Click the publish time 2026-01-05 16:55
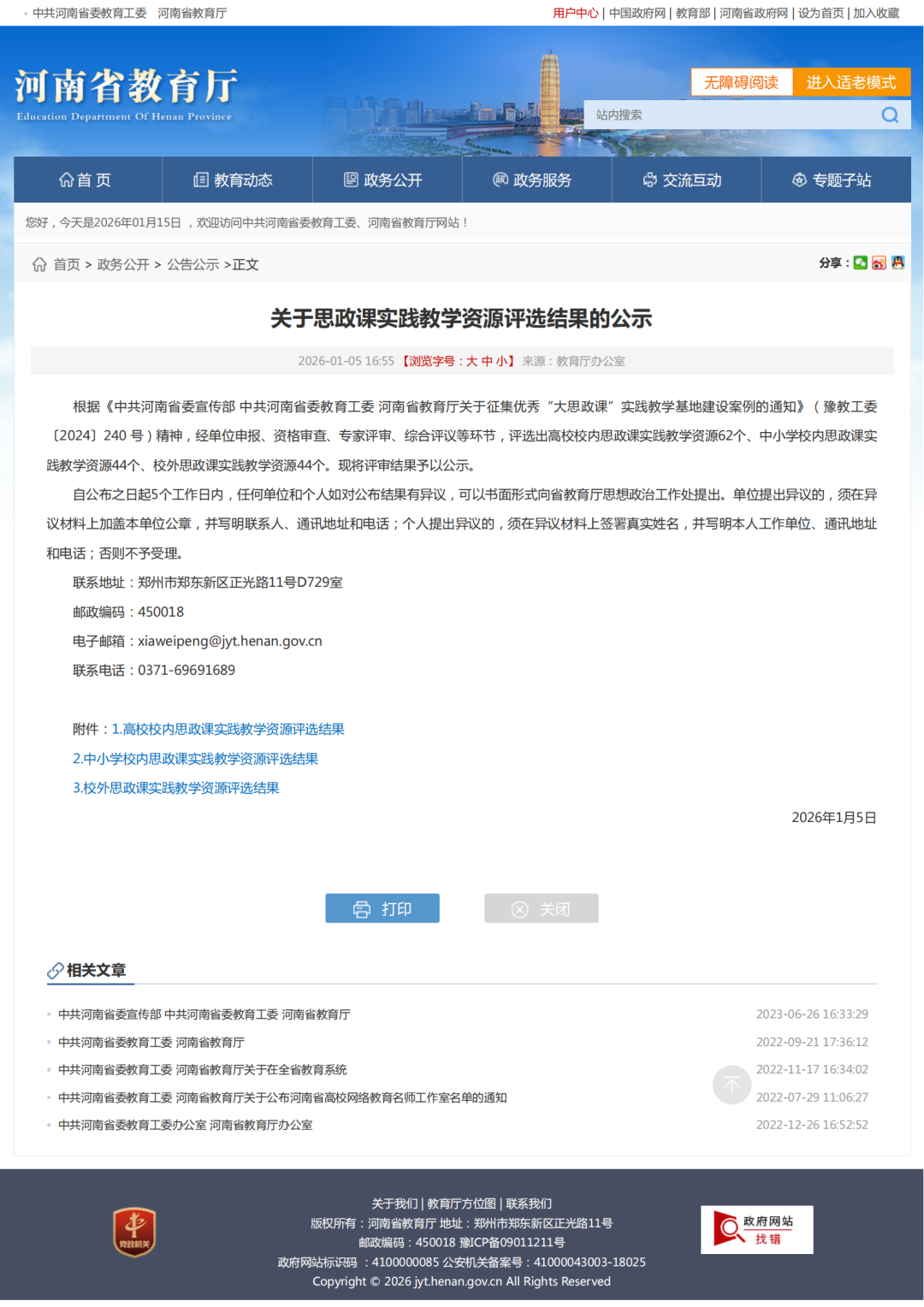The image size is (924, 1307). pyautogui.click(x=346, y=361)
